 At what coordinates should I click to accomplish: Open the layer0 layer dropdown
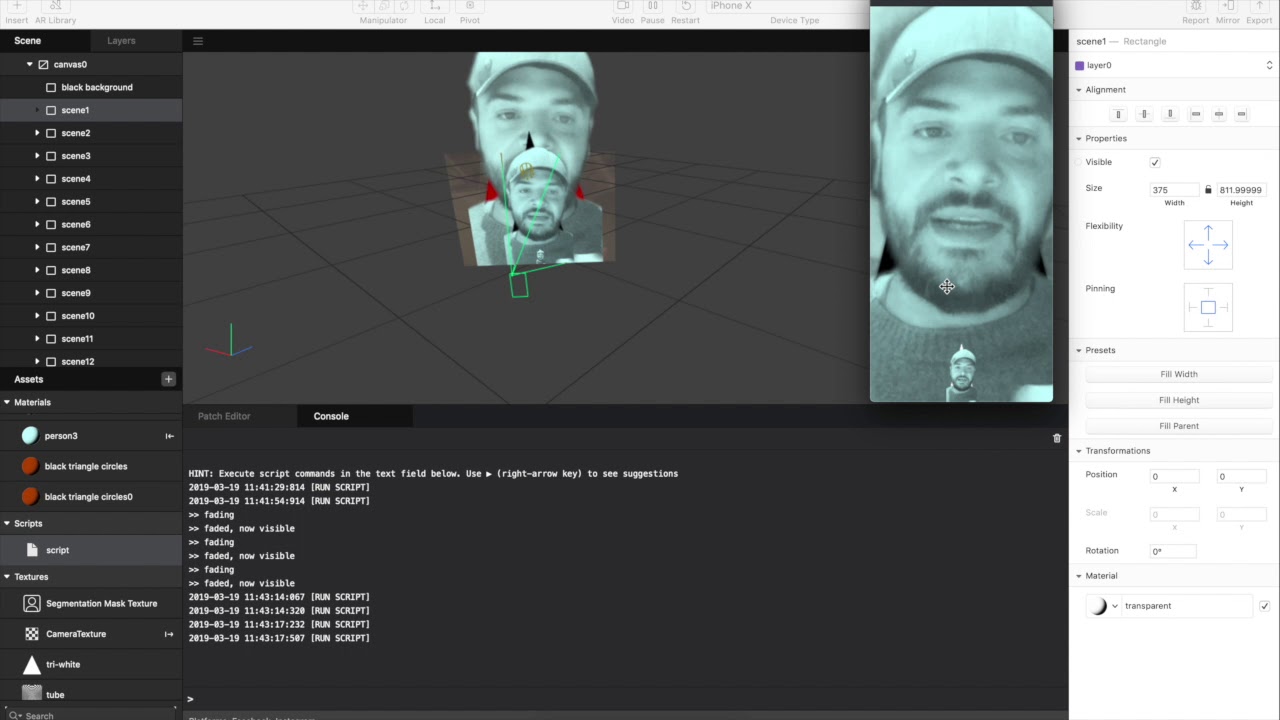pyautogui.click(x=1175, y=65)
